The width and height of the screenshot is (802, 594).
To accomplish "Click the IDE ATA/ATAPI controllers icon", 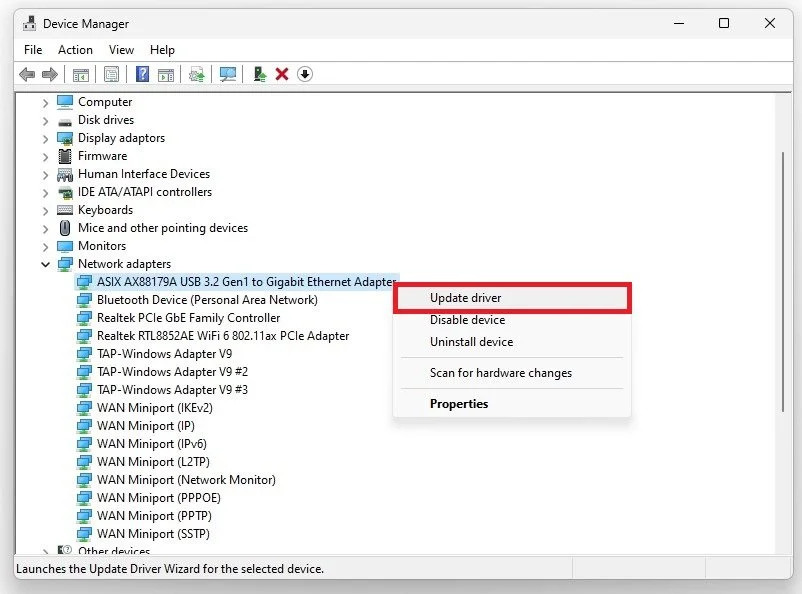I will [65, 193].
